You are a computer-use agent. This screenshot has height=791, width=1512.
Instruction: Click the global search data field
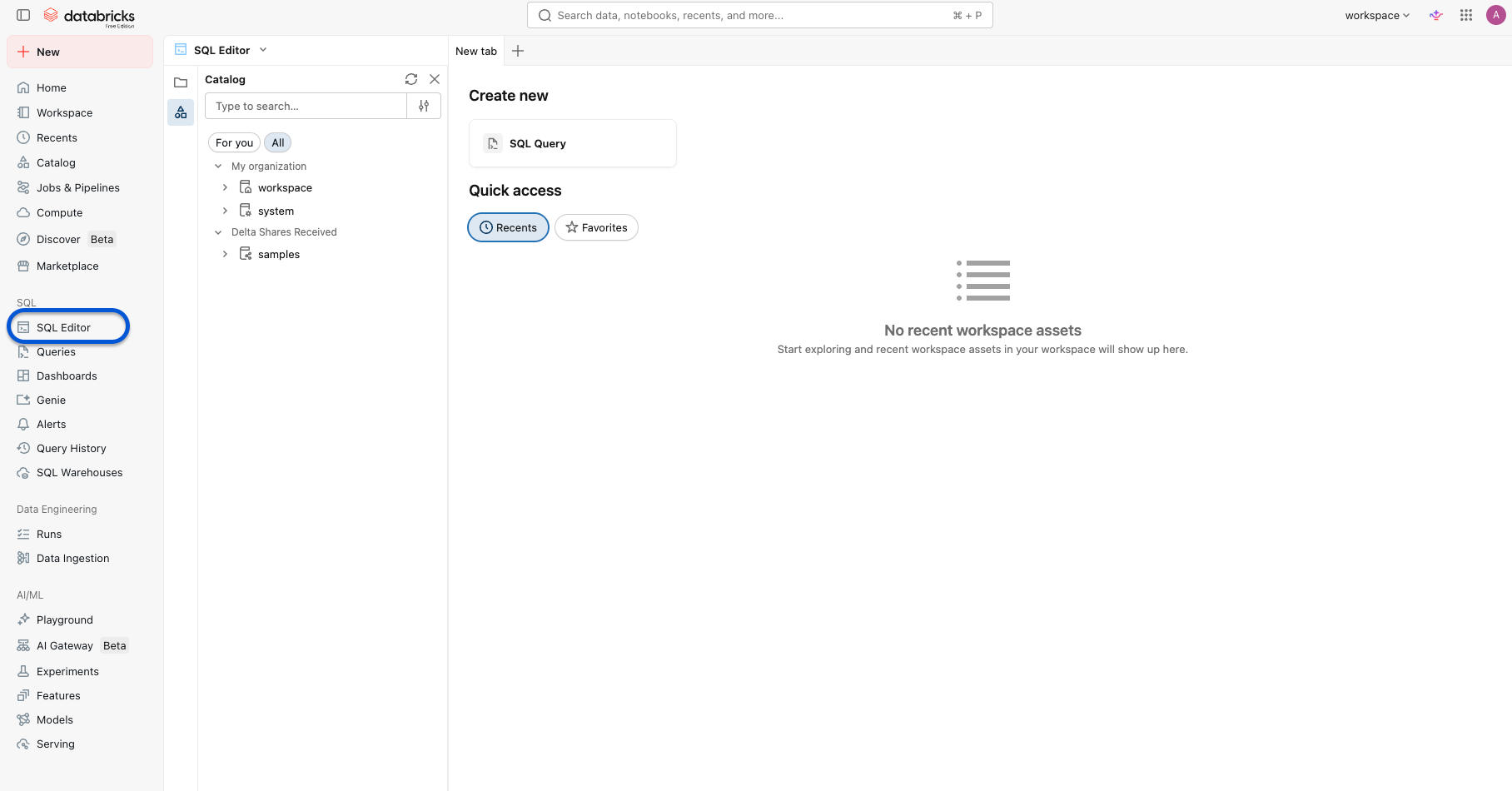749,15
